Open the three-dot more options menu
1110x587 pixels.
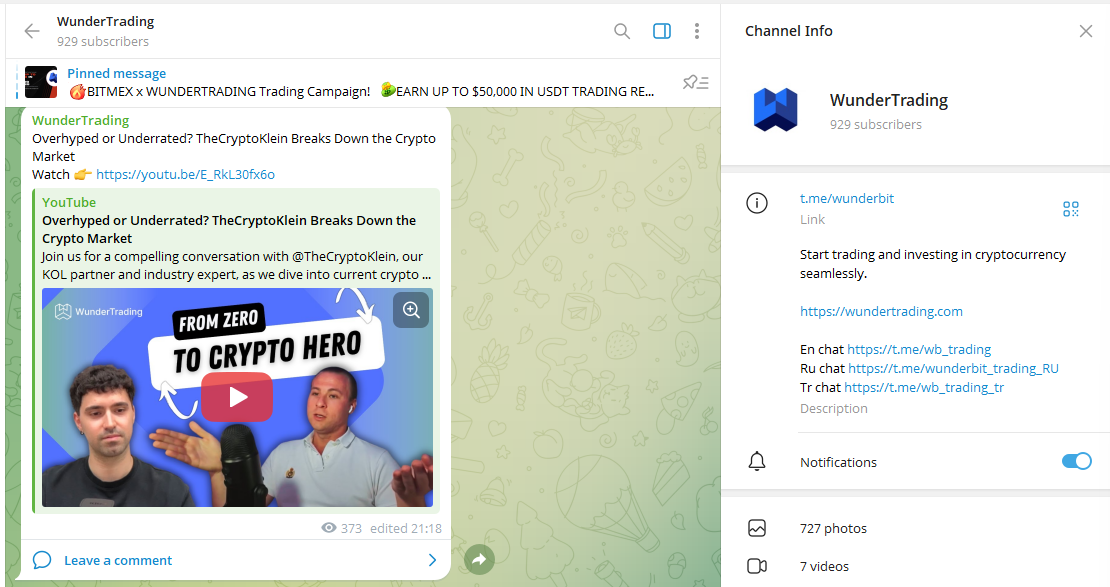pyautogui.click(x=697, y=31)
